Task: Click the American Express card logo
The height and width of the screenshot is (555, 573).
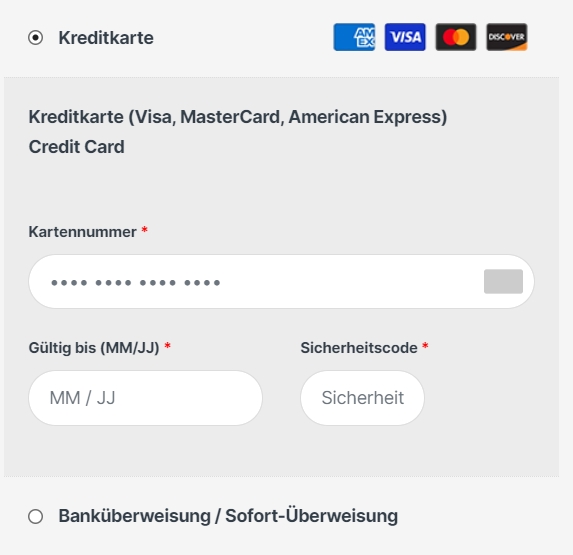Action: pos(354,37)
